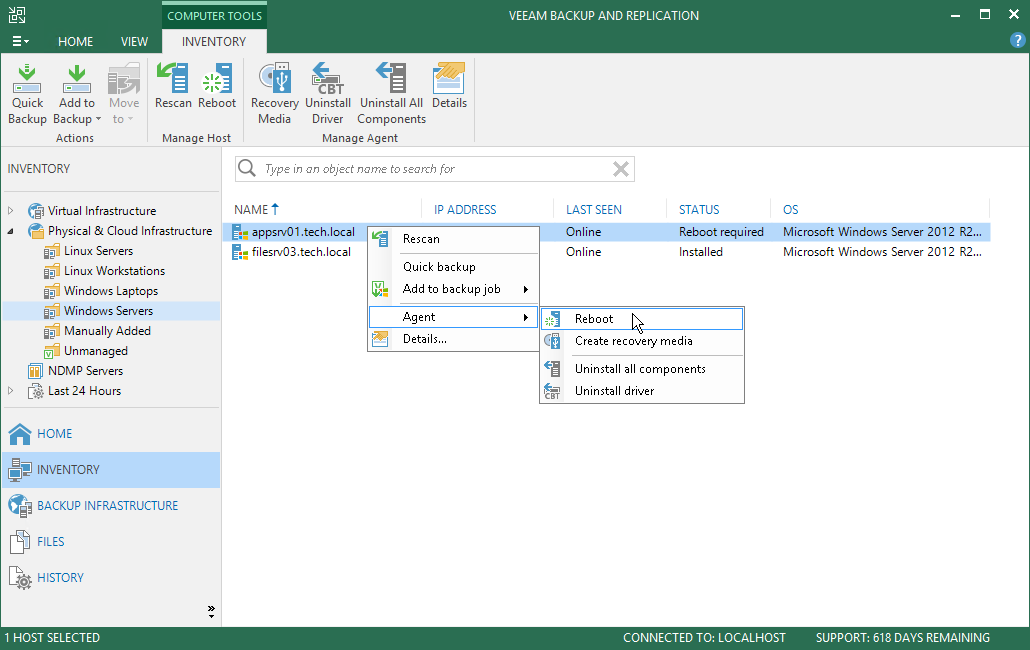
Task: Switch to the HOME ribbon tab
Action: pyautogui.click(x=76, y=41)
